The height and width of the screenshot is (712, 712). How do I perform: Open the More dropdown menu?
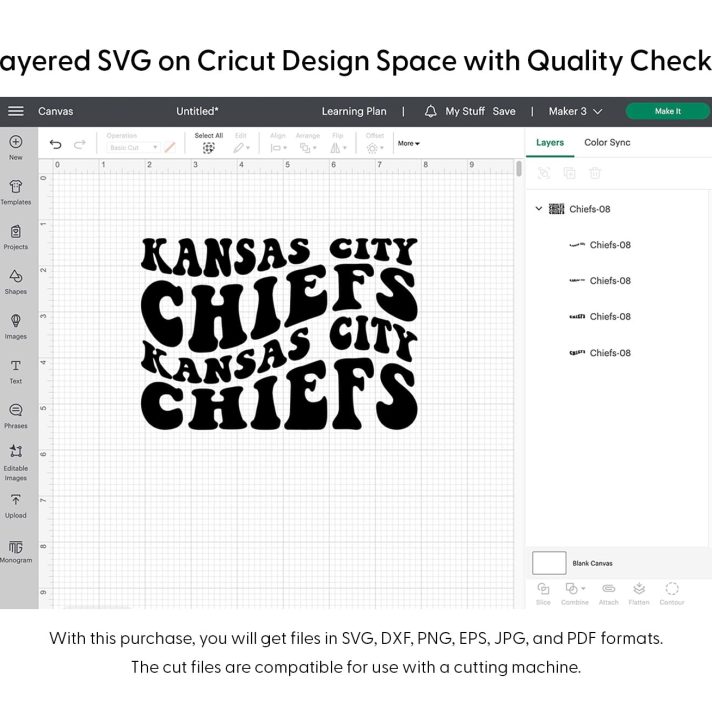pyautogui.click(x=409, y=143)
